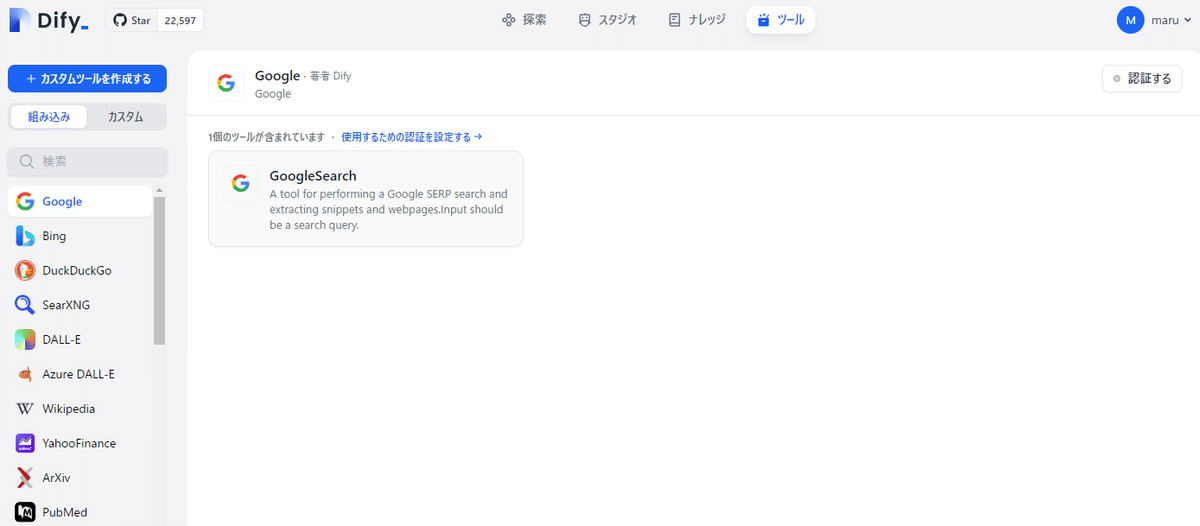Select DuckDuckGo in the tool list
Screen dimensions: 1200x526
[80, 271]
